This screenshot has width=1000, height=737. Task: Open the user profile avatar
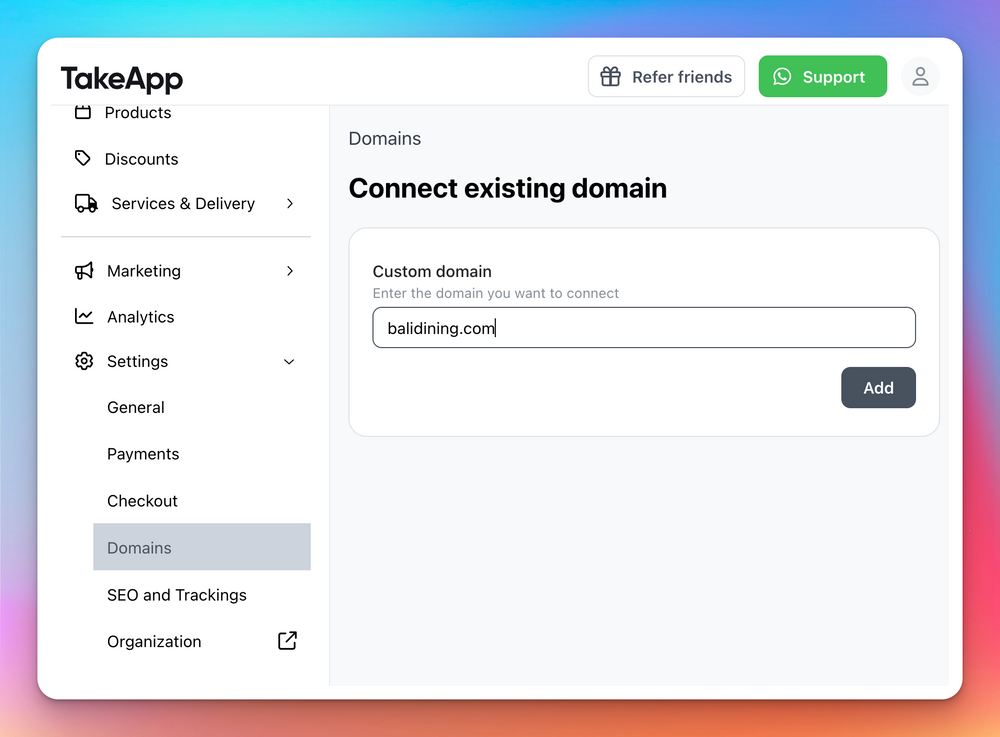point(920,77)
